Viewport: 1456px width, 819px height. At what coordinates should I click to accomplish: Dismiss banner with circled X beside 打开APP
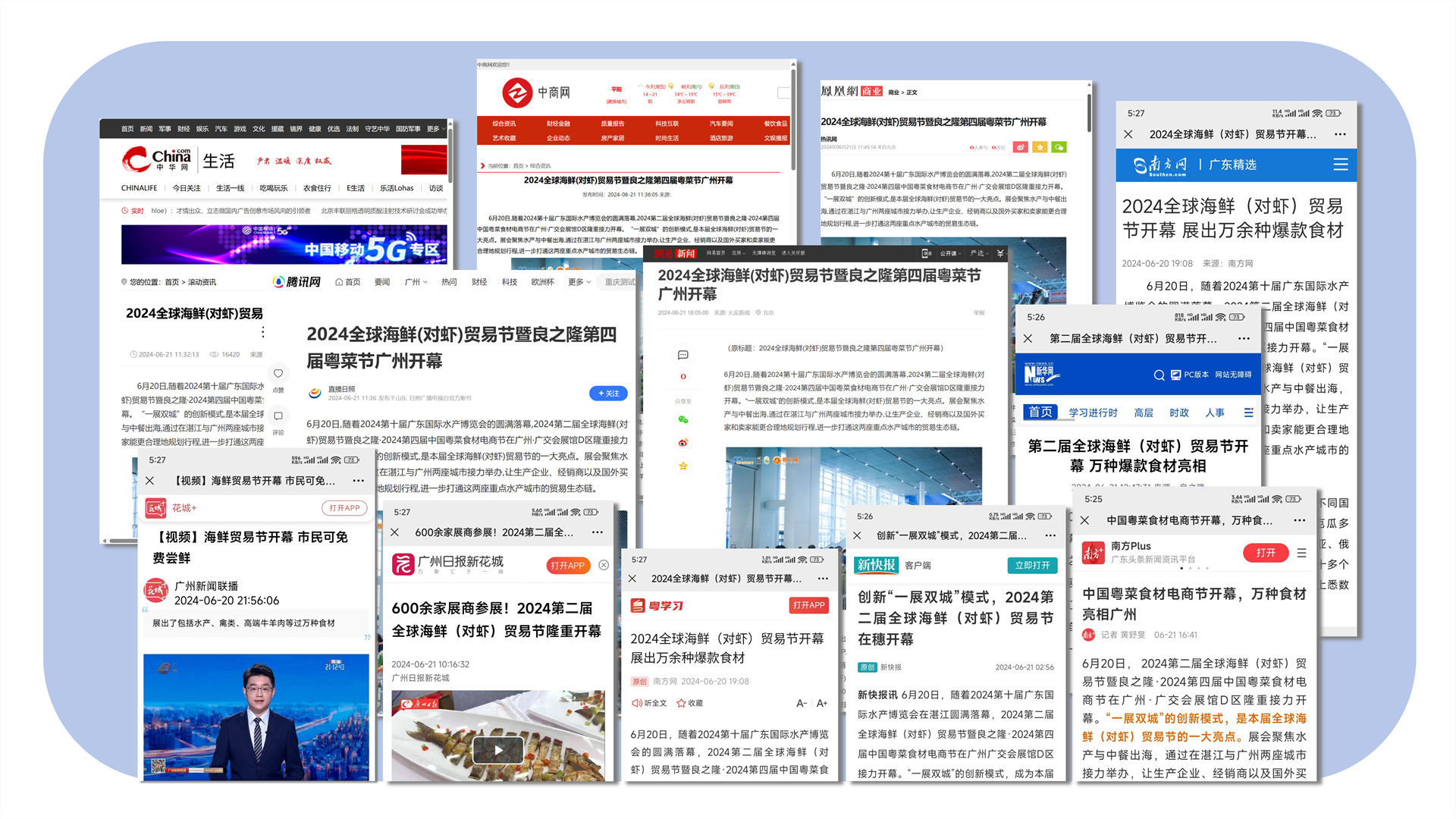coord(604,565)
